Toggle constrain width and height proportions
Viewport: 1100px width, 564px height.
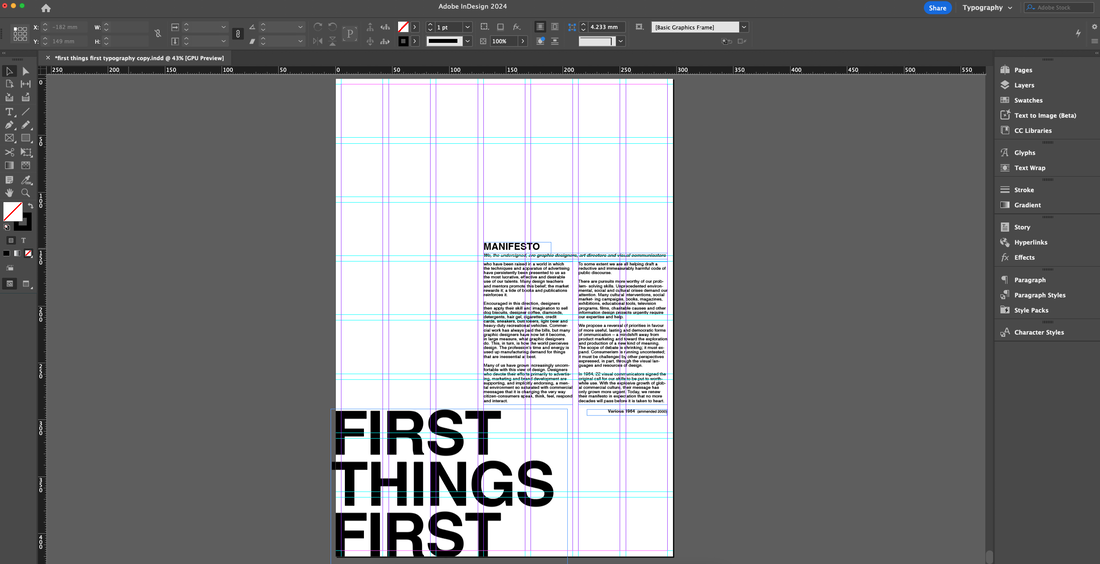[157, 34]
